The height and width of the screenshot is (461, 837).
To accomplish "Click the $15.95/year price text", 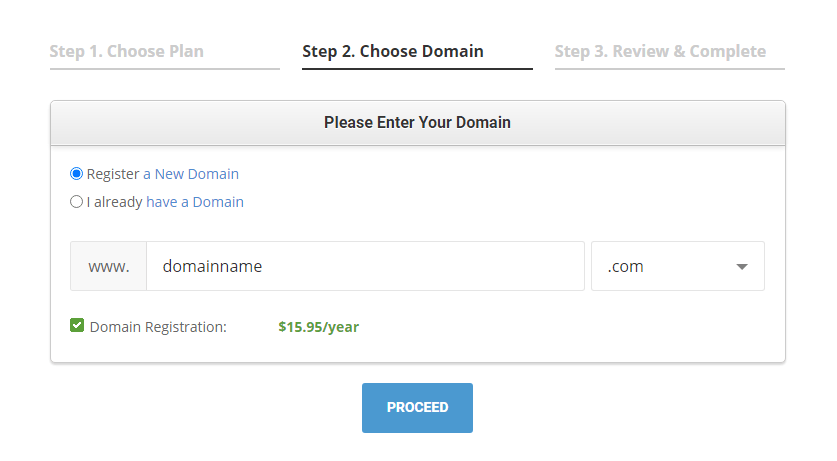I will [x=318, y=326].
